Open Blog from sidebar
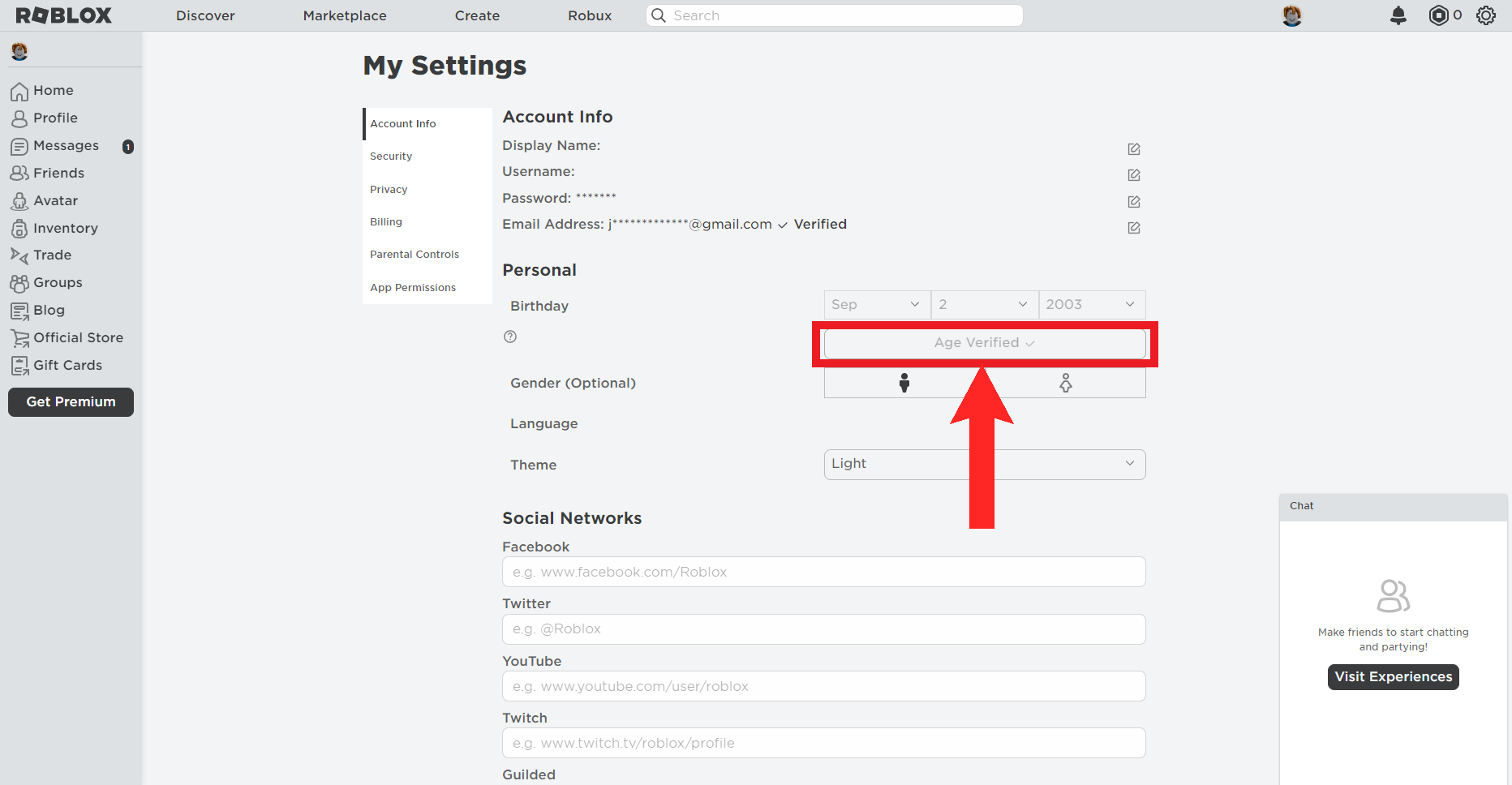Image resolution: width=1512 pixels, height=785 pixels. pyautogui.click(x=37, y=311)
